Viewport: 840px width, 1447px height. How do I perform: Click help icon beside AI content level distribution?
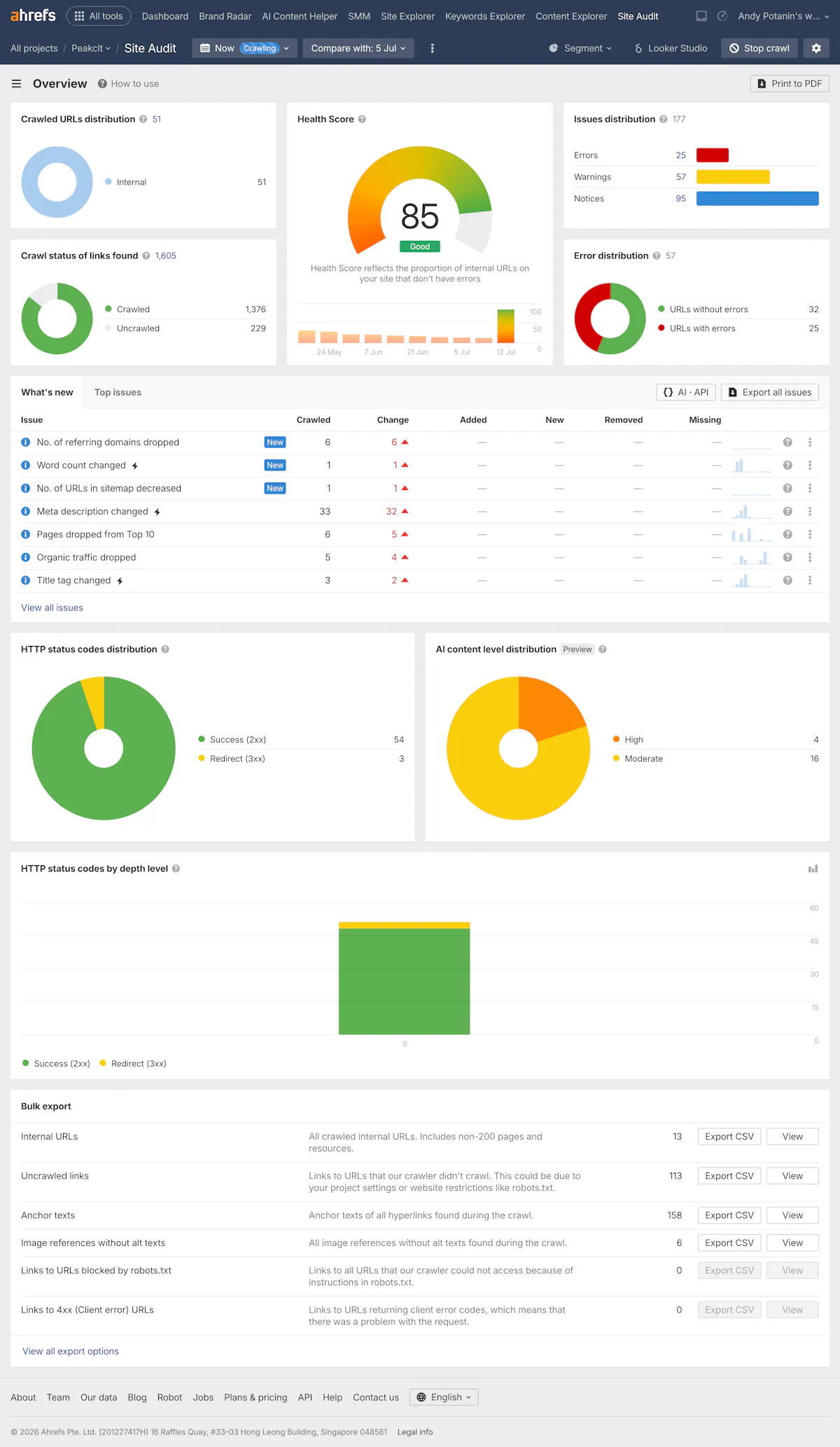point(603,649)
